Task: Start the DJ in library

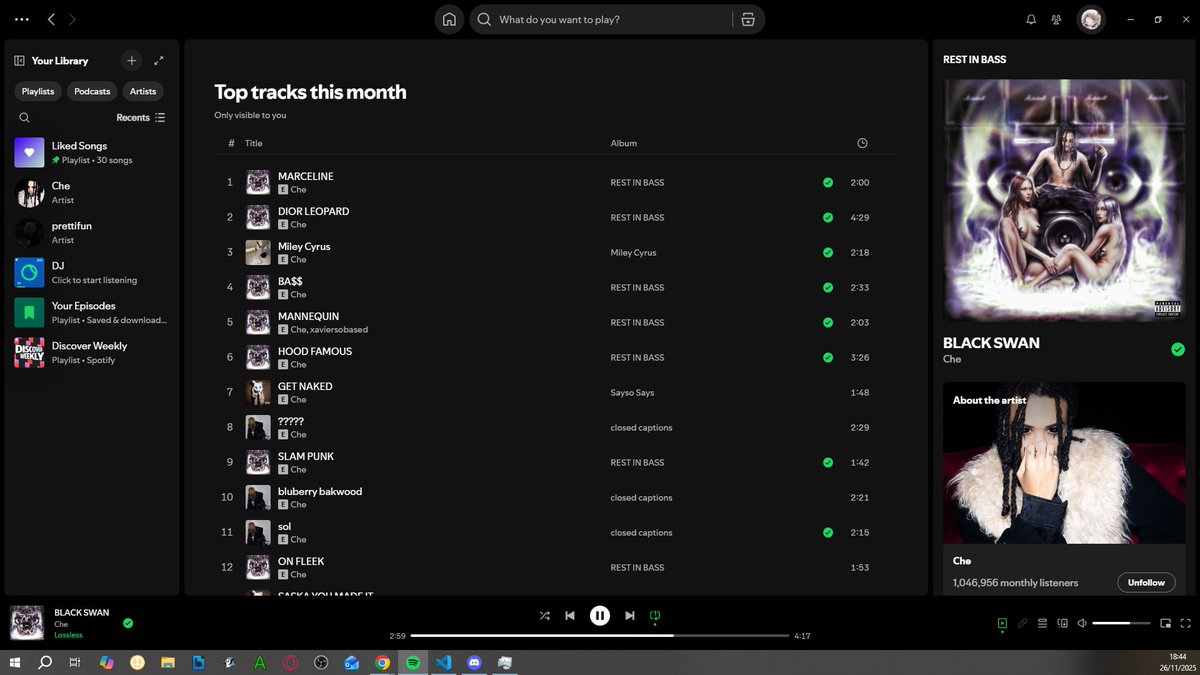Action: tap(92, 273)
